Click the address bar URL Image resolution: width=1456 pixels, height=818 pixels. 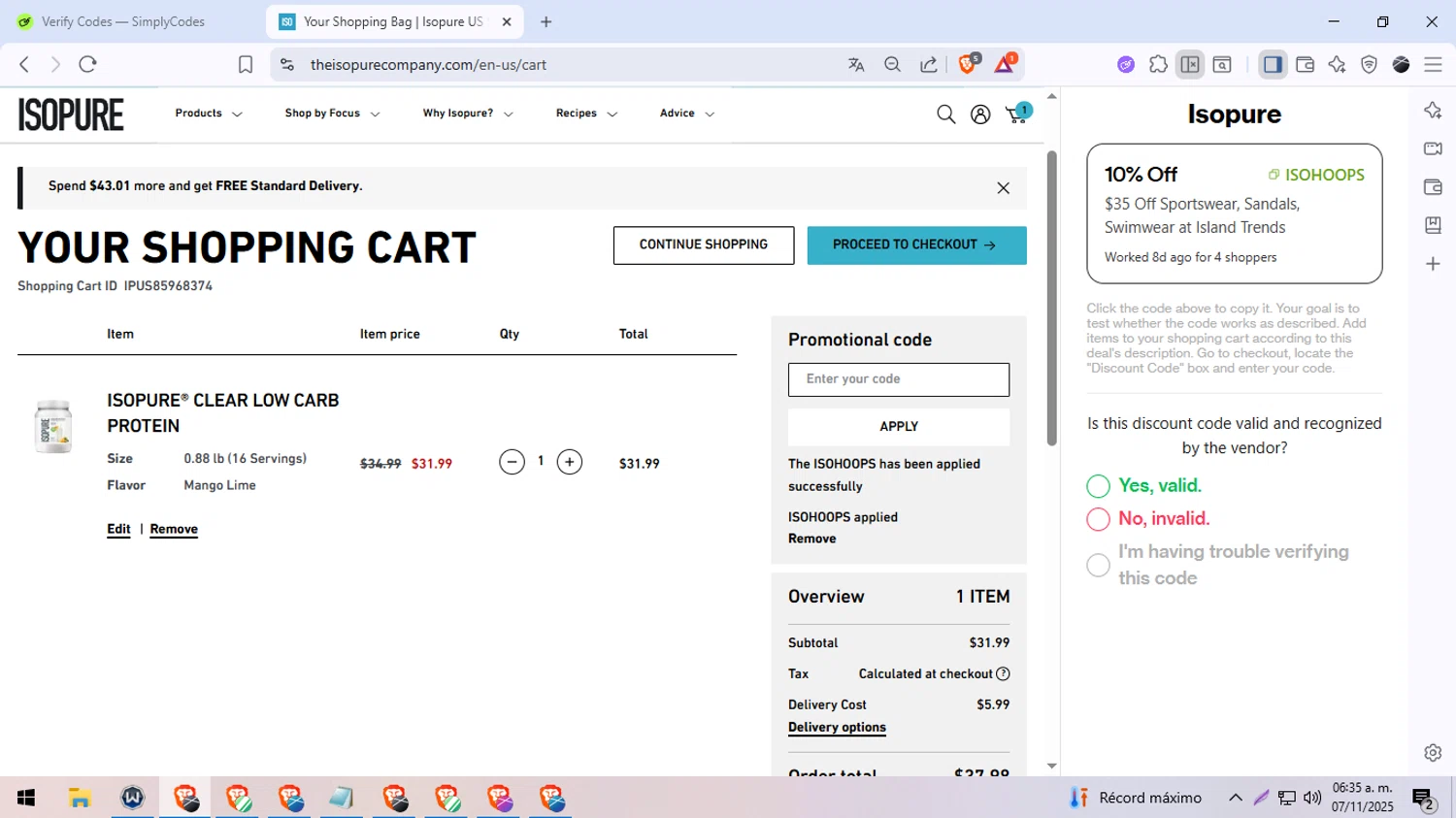click(x=428, y=65)
